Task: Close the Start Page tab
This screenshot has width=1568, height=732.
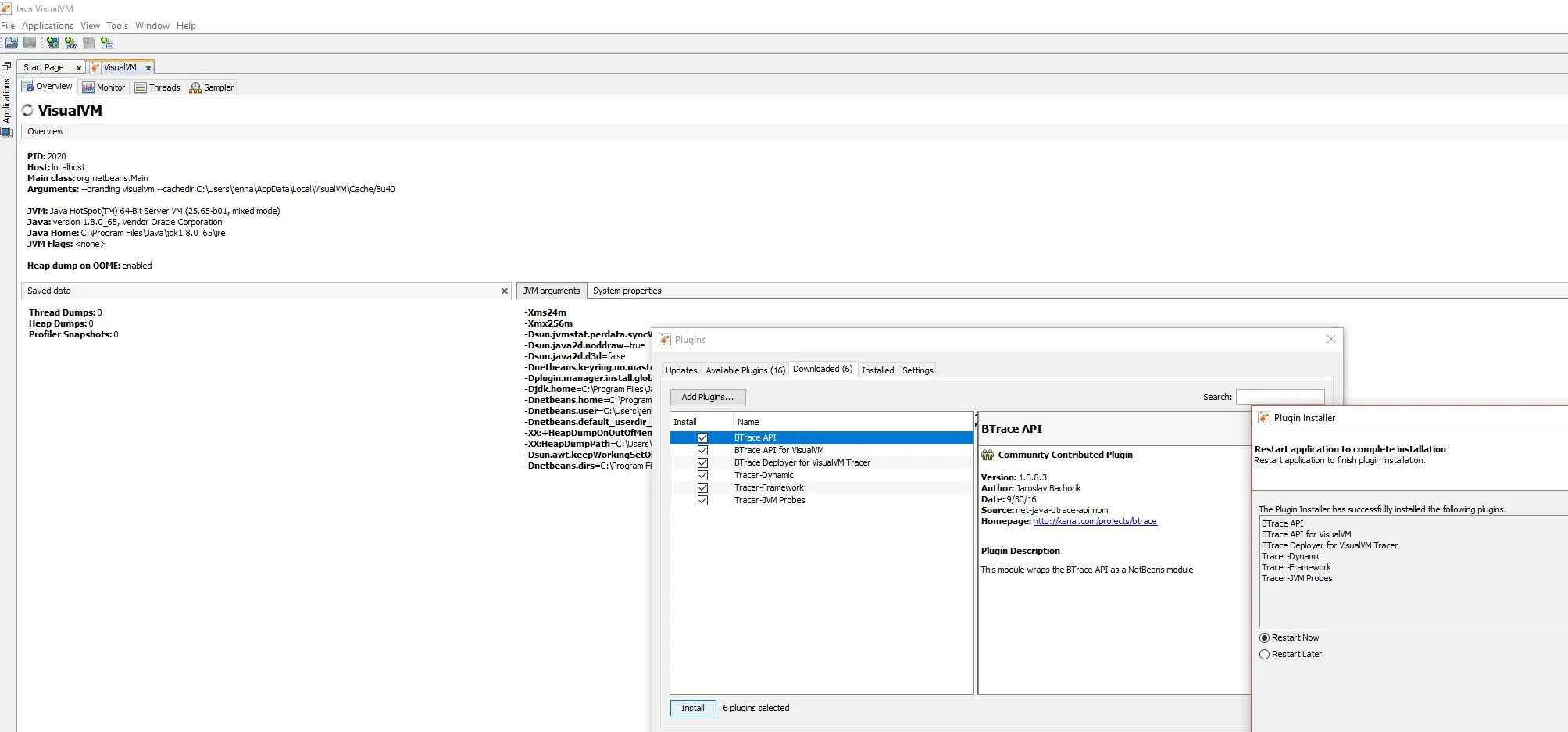Action: pyautogui.click(x=79, y=68)
